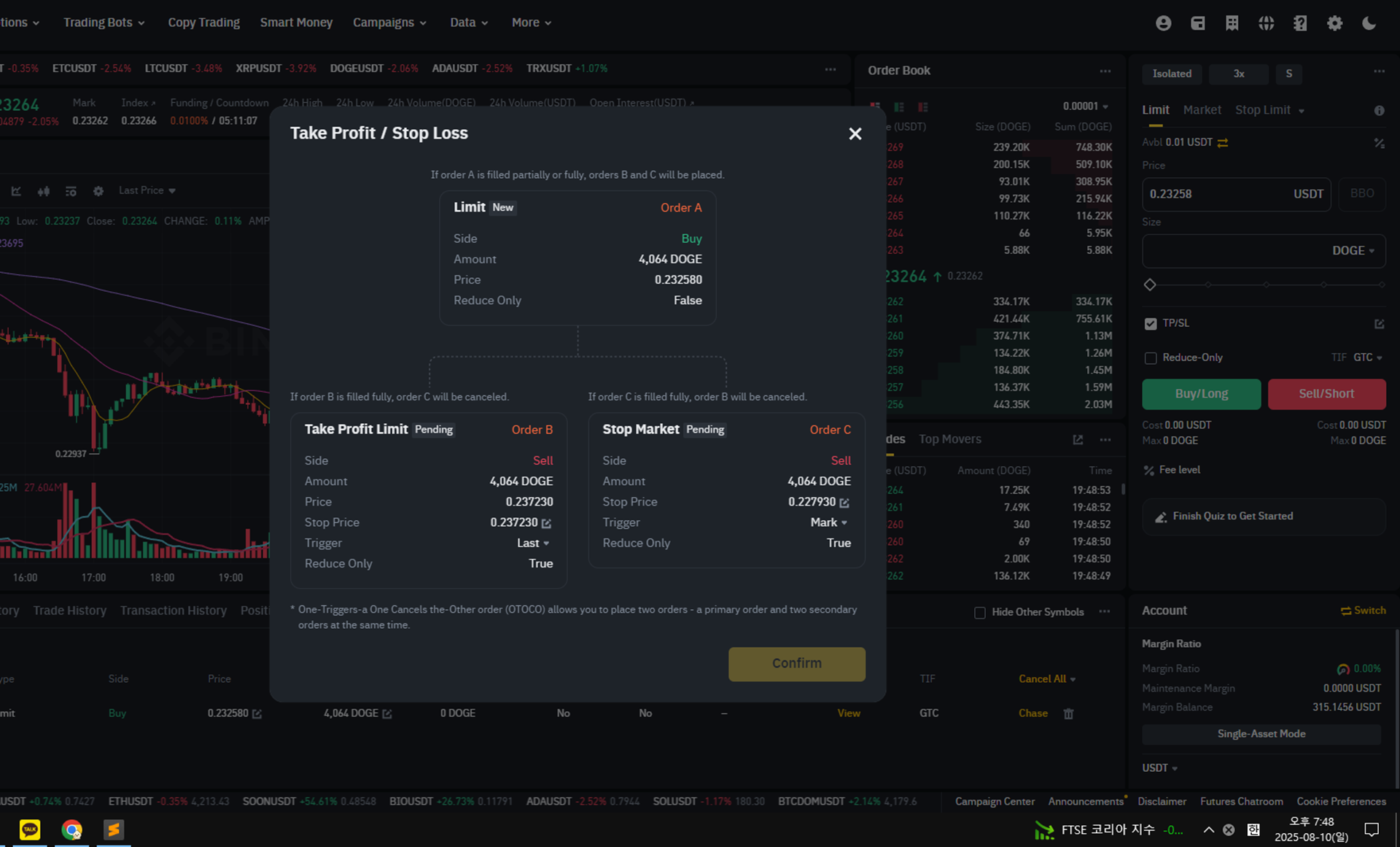The height and width of the screenshot is (847, 1400).
Task: Close the Take Profit / Stop Loss dialog
Action: tap(855, 134)
